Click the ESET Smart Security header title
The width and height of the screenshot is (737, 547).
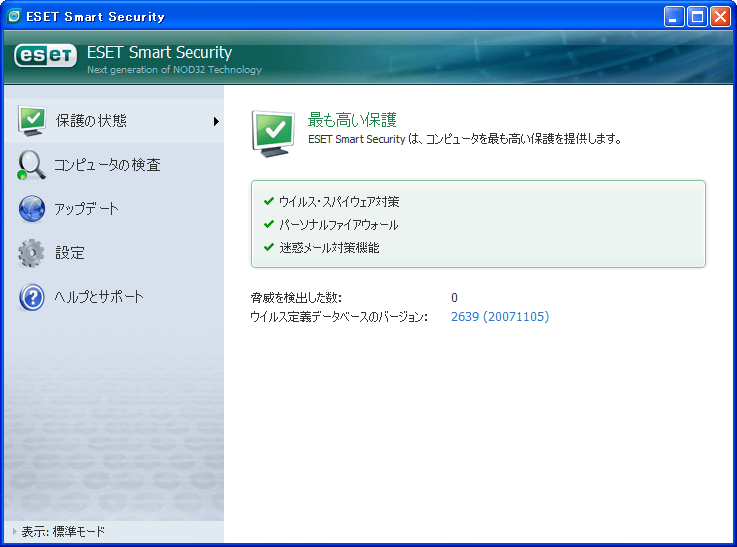(x=159, y=52)
